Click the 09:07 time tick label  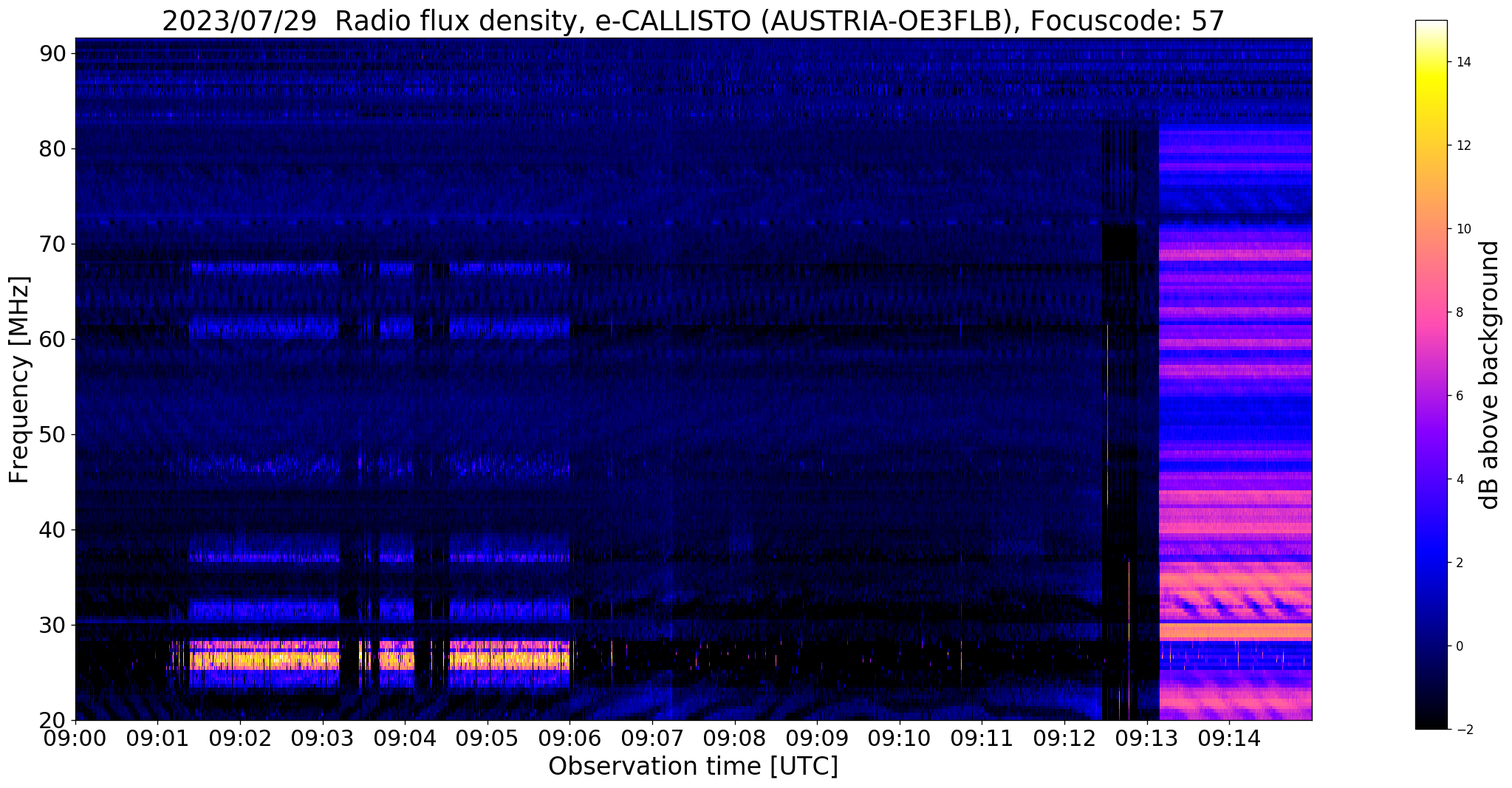pyautogui.click(x=652, y=737)
